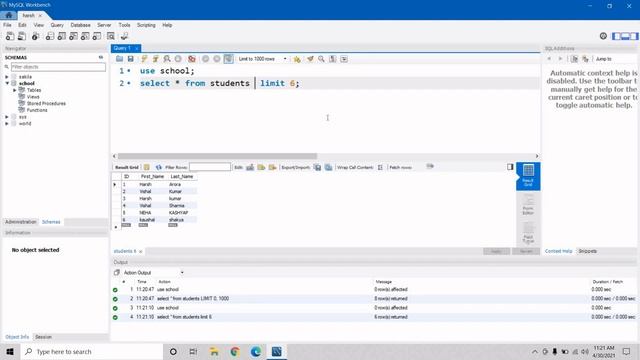The width and height of the screenshot is (640, 360).
Task: Search table data toolbar icon
Action: [111, 36]
